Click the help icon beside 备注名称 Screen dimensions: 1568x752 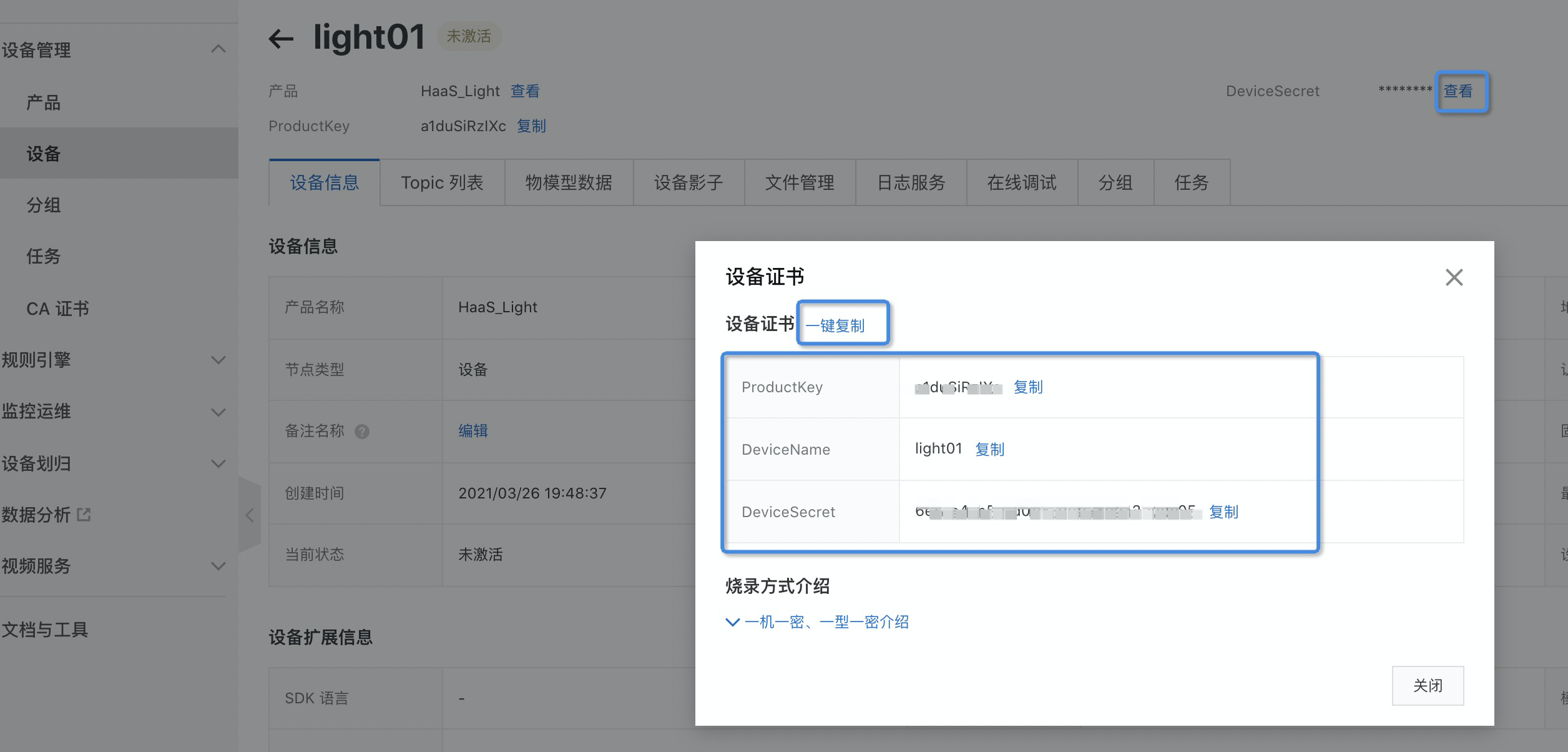pos(362,432)
